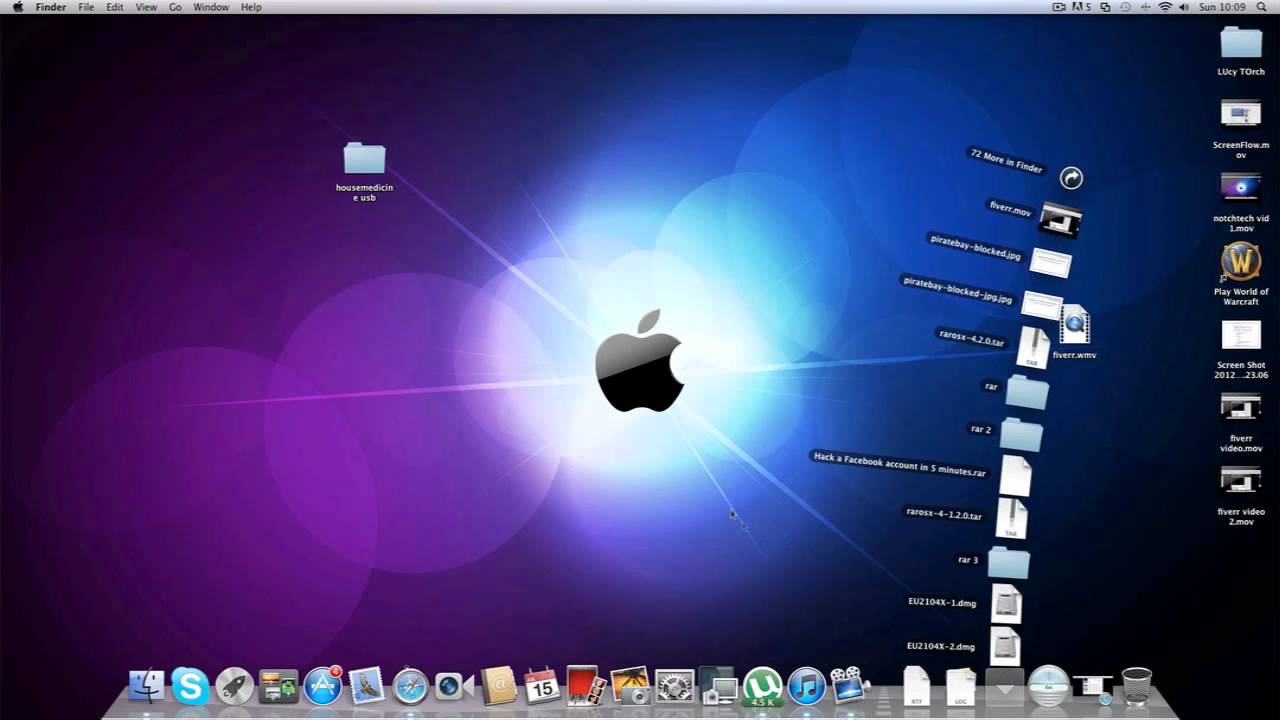
Task: Open EU2104X-2.dmg in the stack
Action: click(x=1005, y=647)
